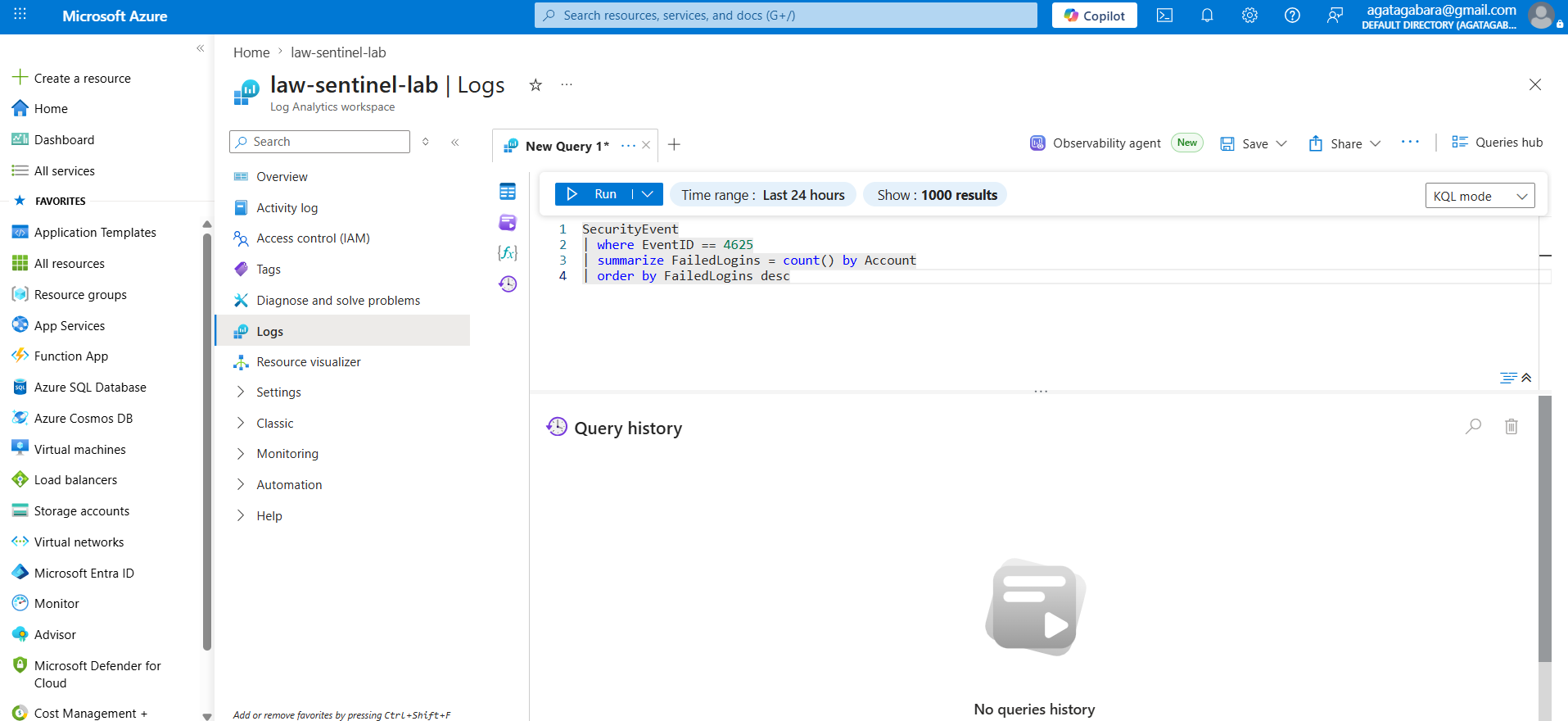1568x721 pixels.
Task: Open Observability agent
Action: 1096,143
